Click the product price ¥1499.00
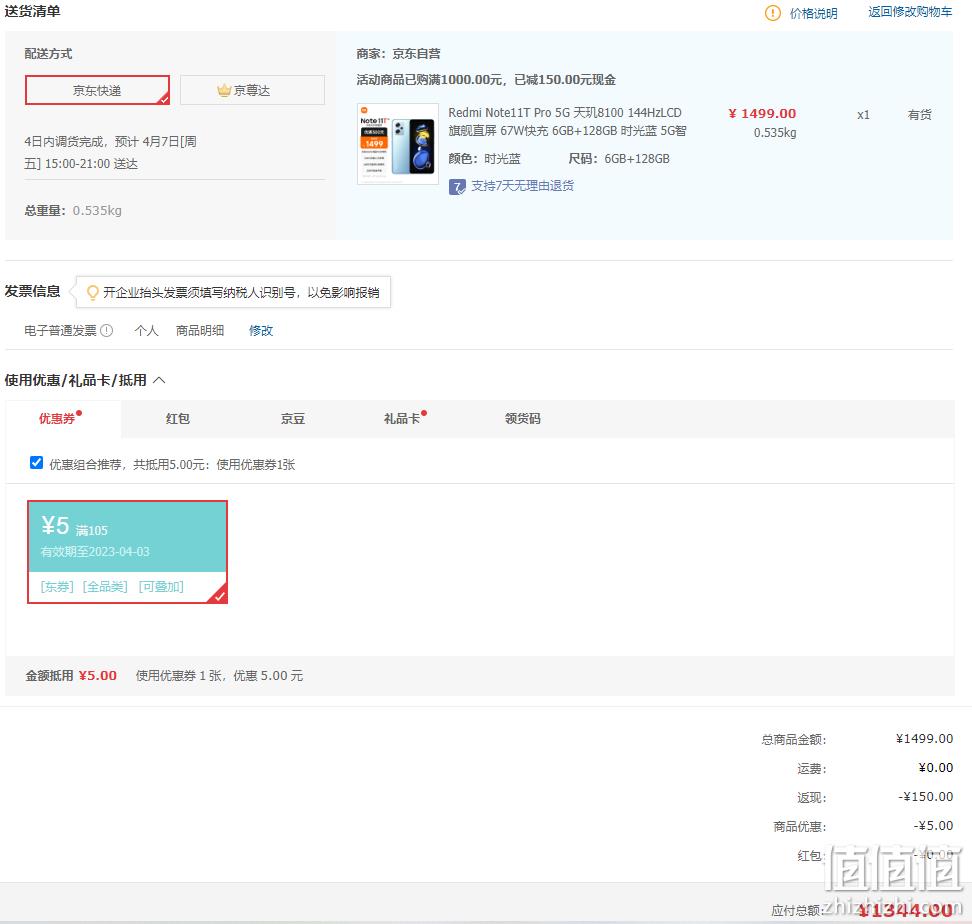 [x=762, y=114]
